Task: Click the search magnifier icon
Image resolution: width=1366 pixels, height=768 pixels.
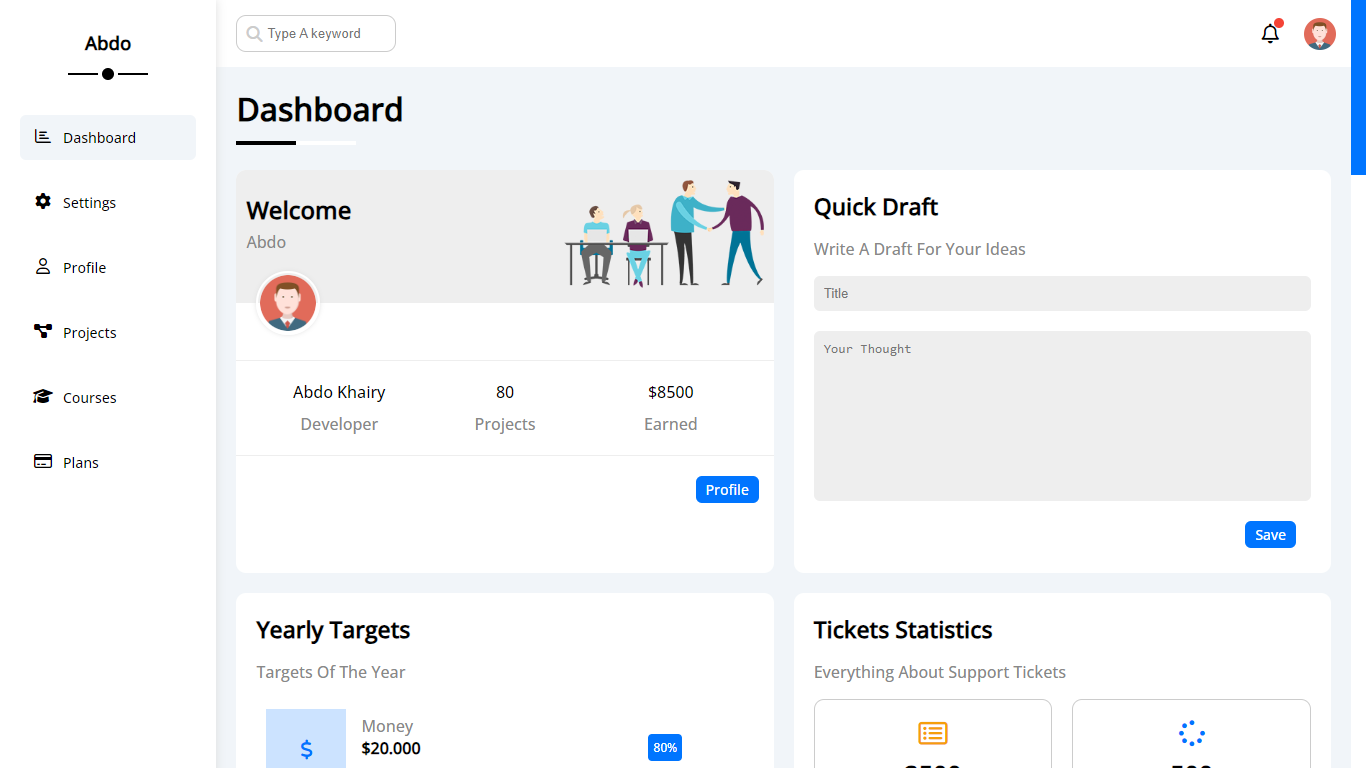Action: (254, 33)
